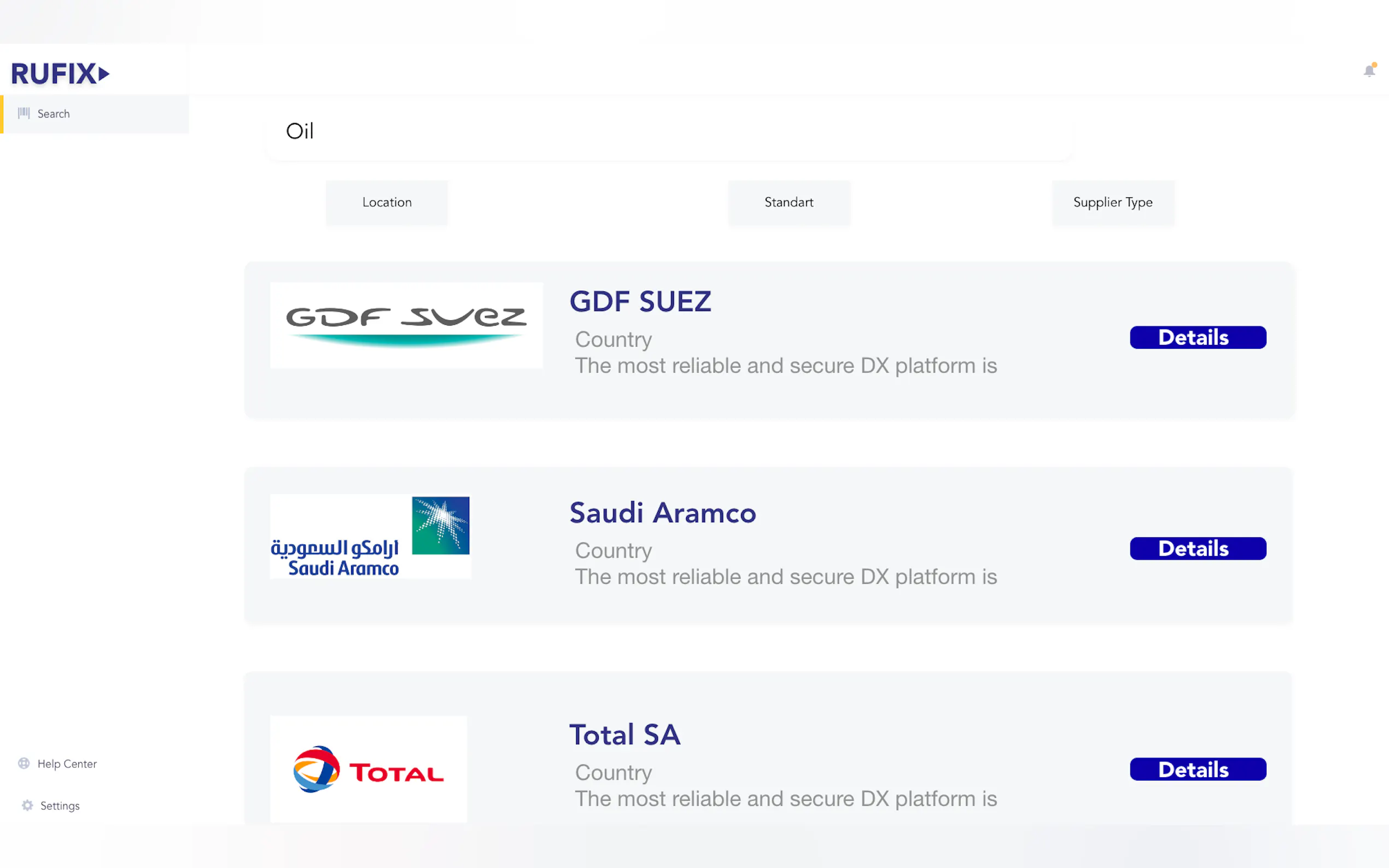Expand the Supplier Type filter

tap(1112, 202)
